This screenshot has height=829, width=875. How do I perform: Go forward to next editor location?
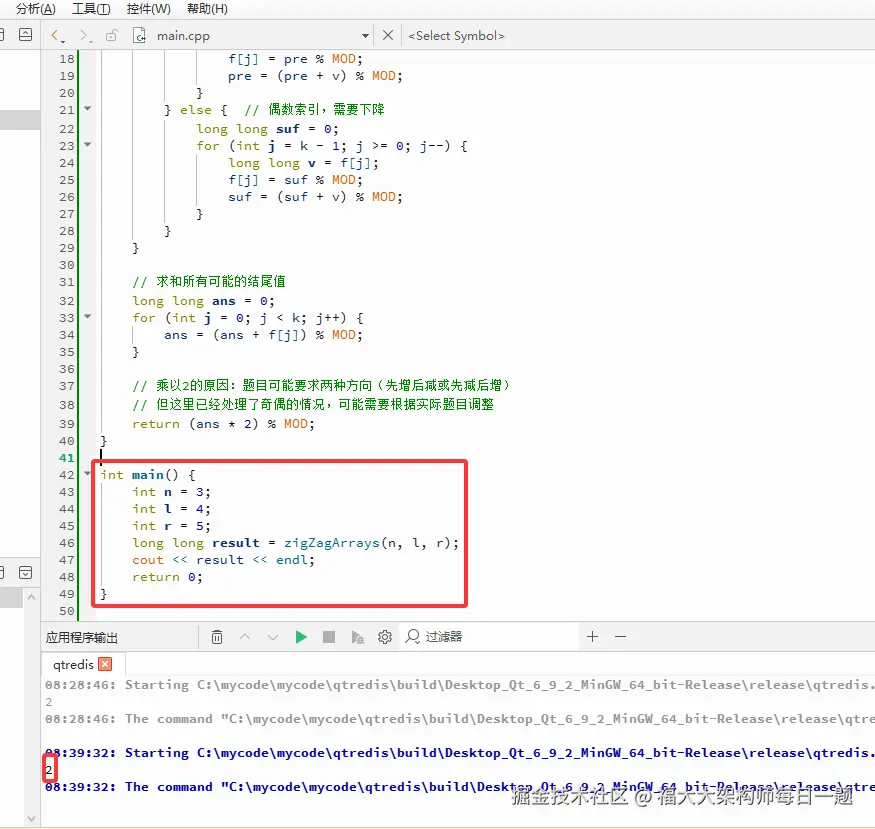[x=85, y=36]
